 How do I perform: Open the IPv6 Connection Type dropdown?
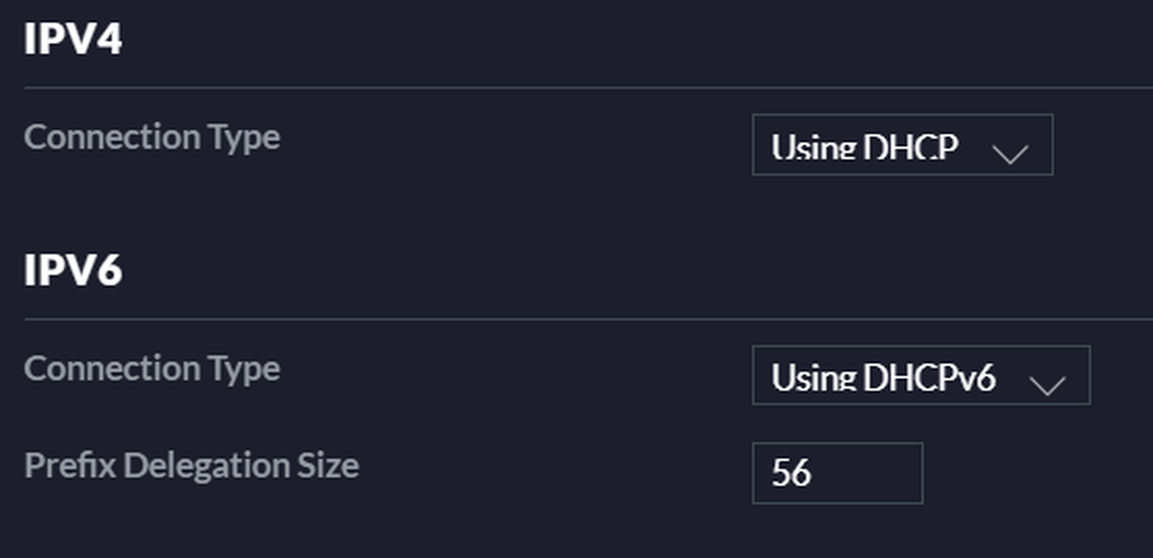click(x=920, y=376)
